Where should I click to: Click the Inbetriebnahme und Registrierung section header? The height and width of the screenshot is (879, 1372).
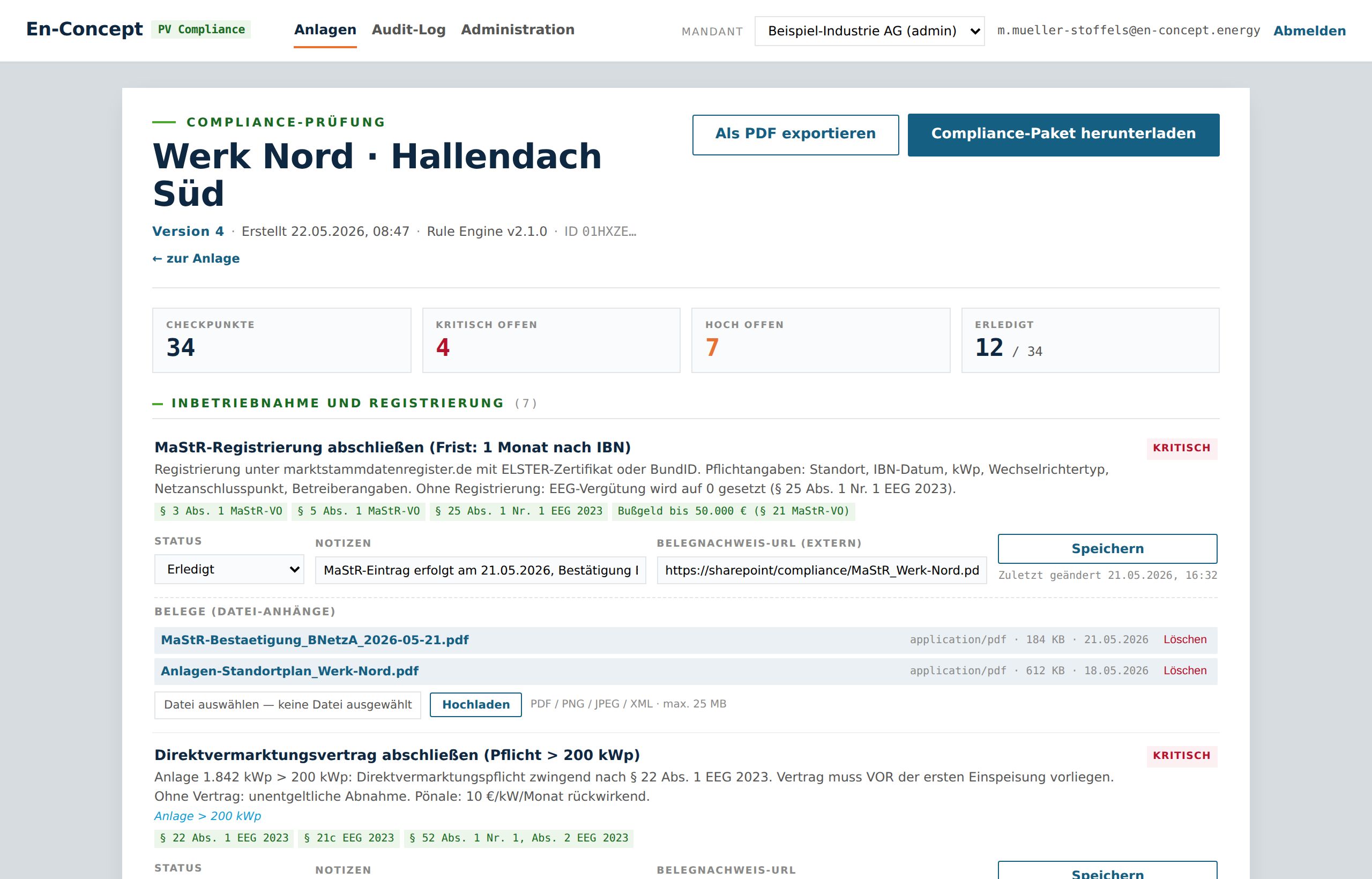click(338, 403)
